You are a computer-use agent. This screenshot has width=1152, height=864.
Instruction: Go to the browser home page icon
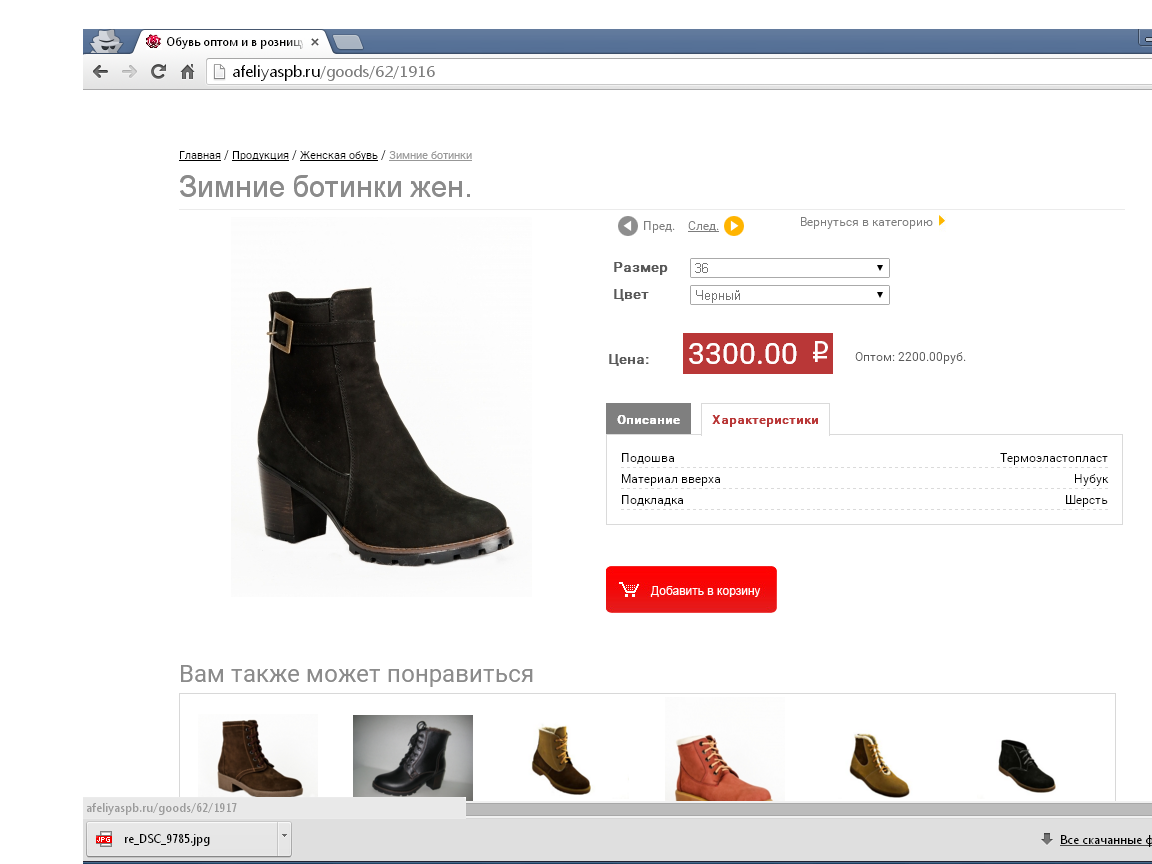pos(187,71)
